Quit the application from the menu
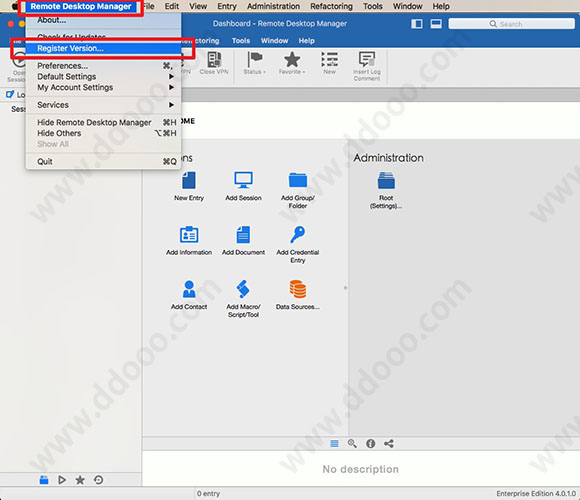 point(103,162)
